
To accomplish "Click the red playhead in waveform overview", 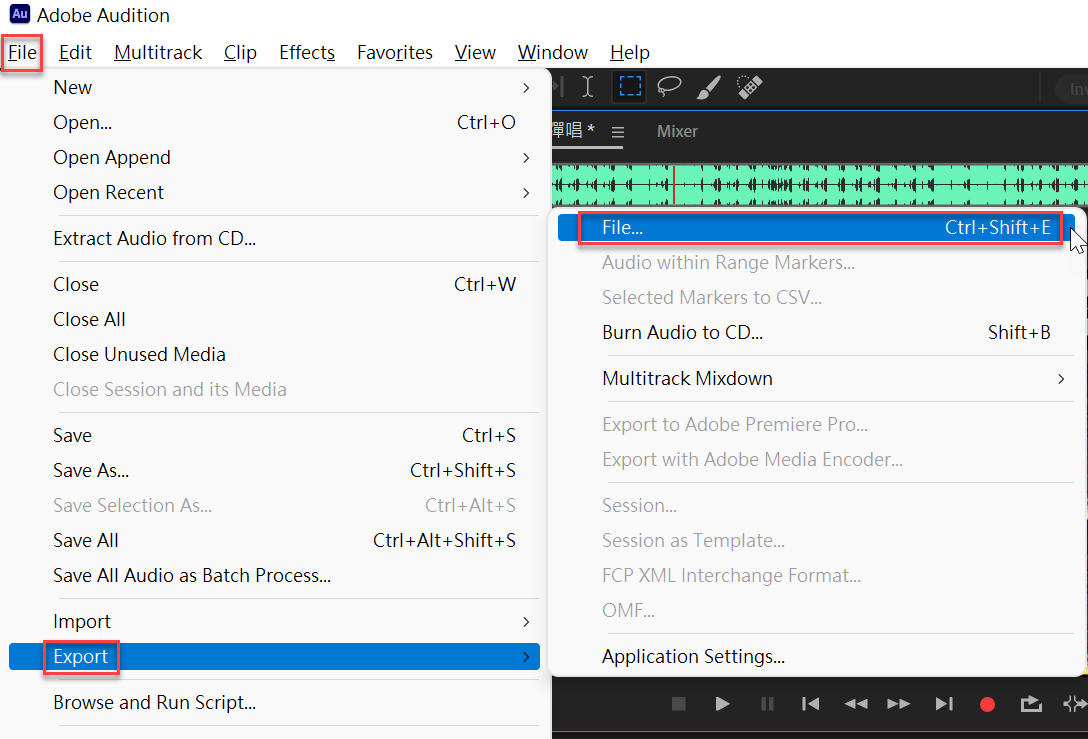I will (674, 185).
